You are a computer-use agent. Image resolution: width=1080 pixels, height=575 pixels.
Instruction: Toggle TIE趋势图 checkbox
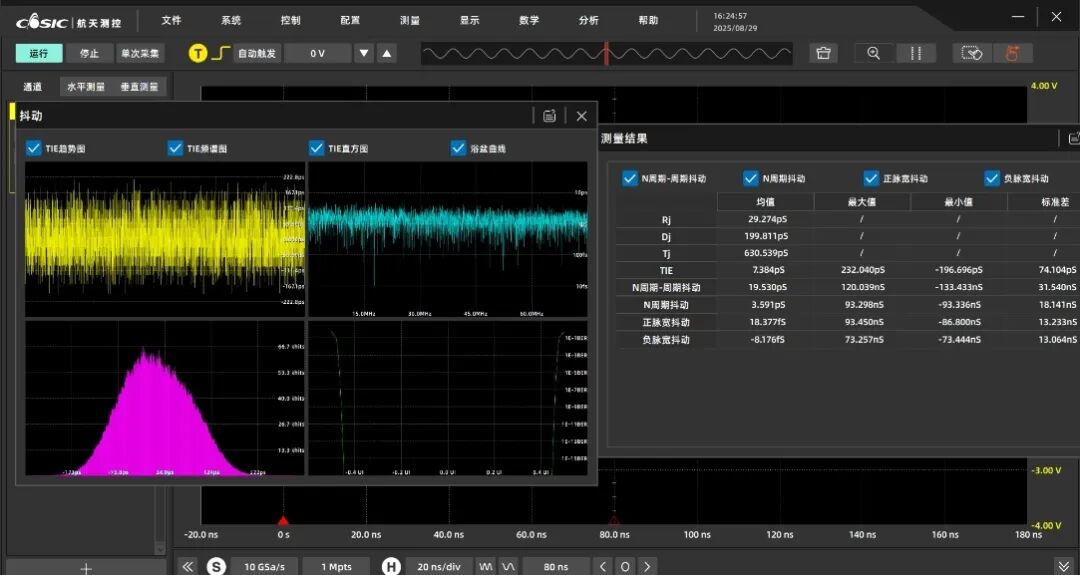(x=33, y=148)
